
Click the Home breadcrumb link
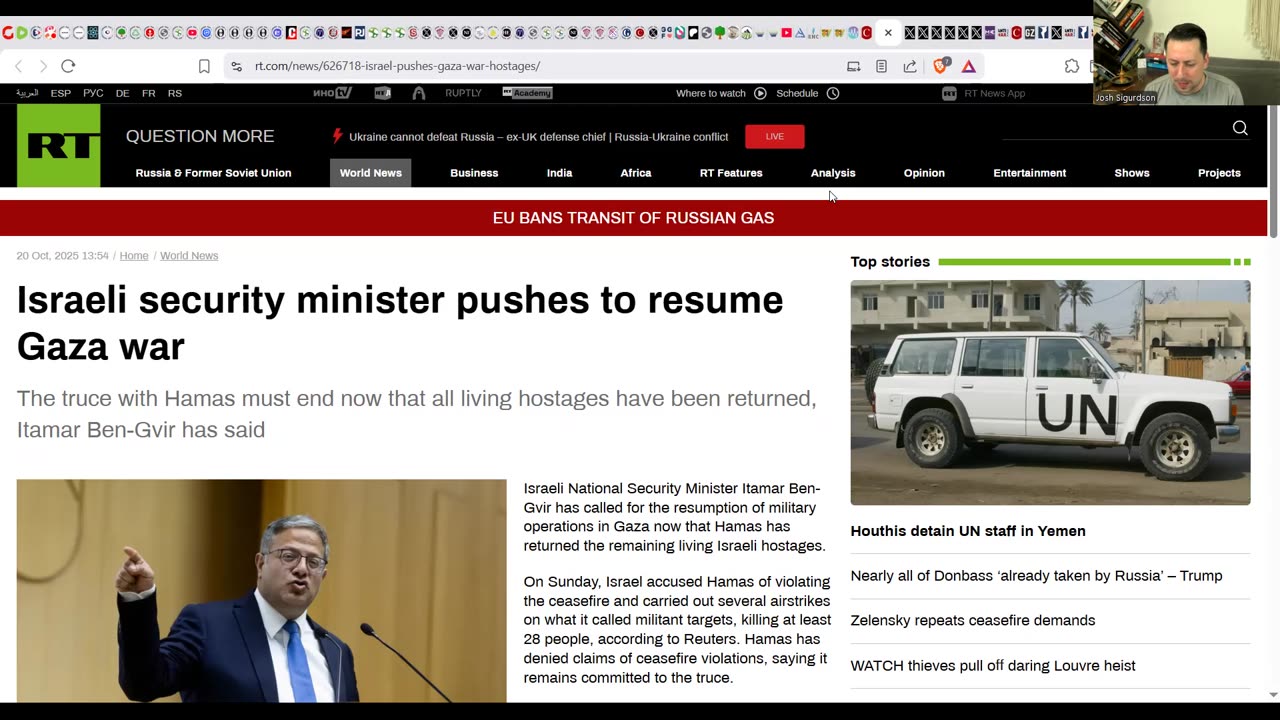pyautogui.click(x=134, y=256)
